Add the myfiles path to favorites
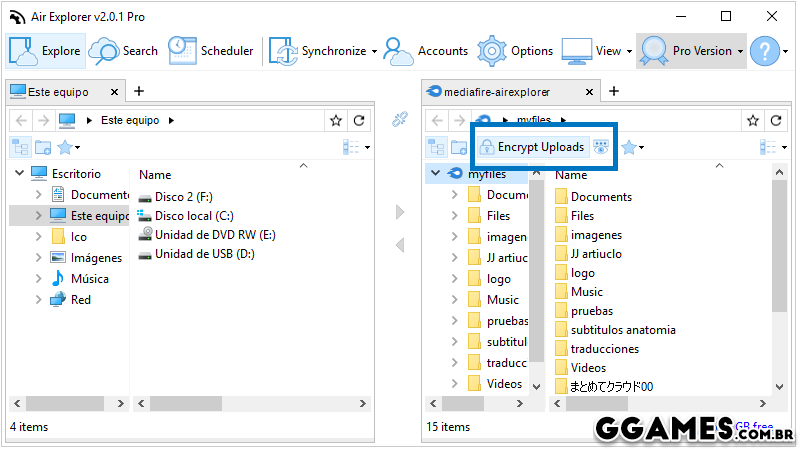 [753, 120]
